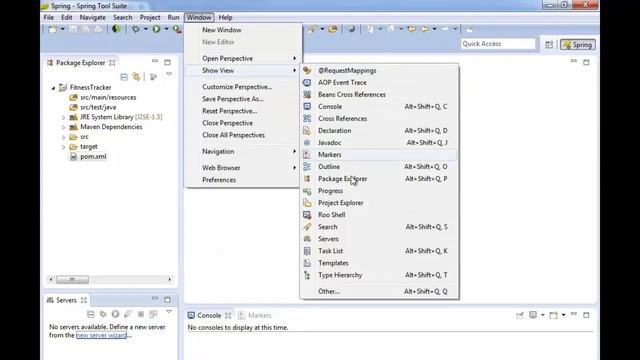Expand the JRE System Library node
Image resolution: width=640 pixels, height=360 pixels.
pyautogui.click(x=63, y=118)
